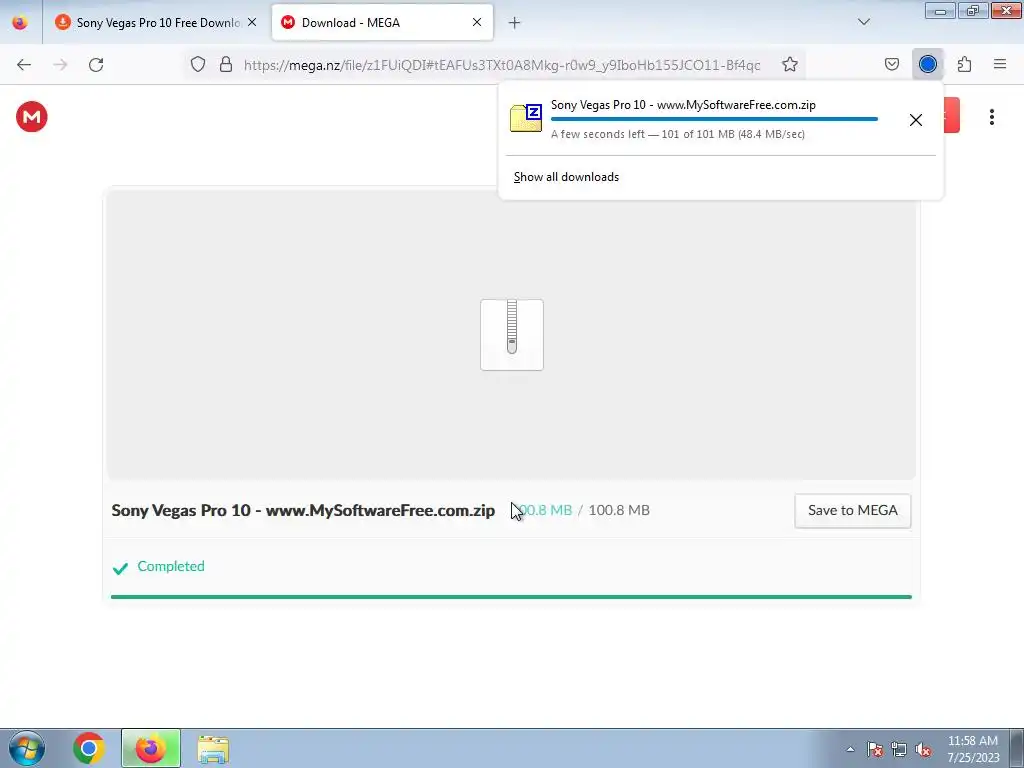Reload the current page

96,65
